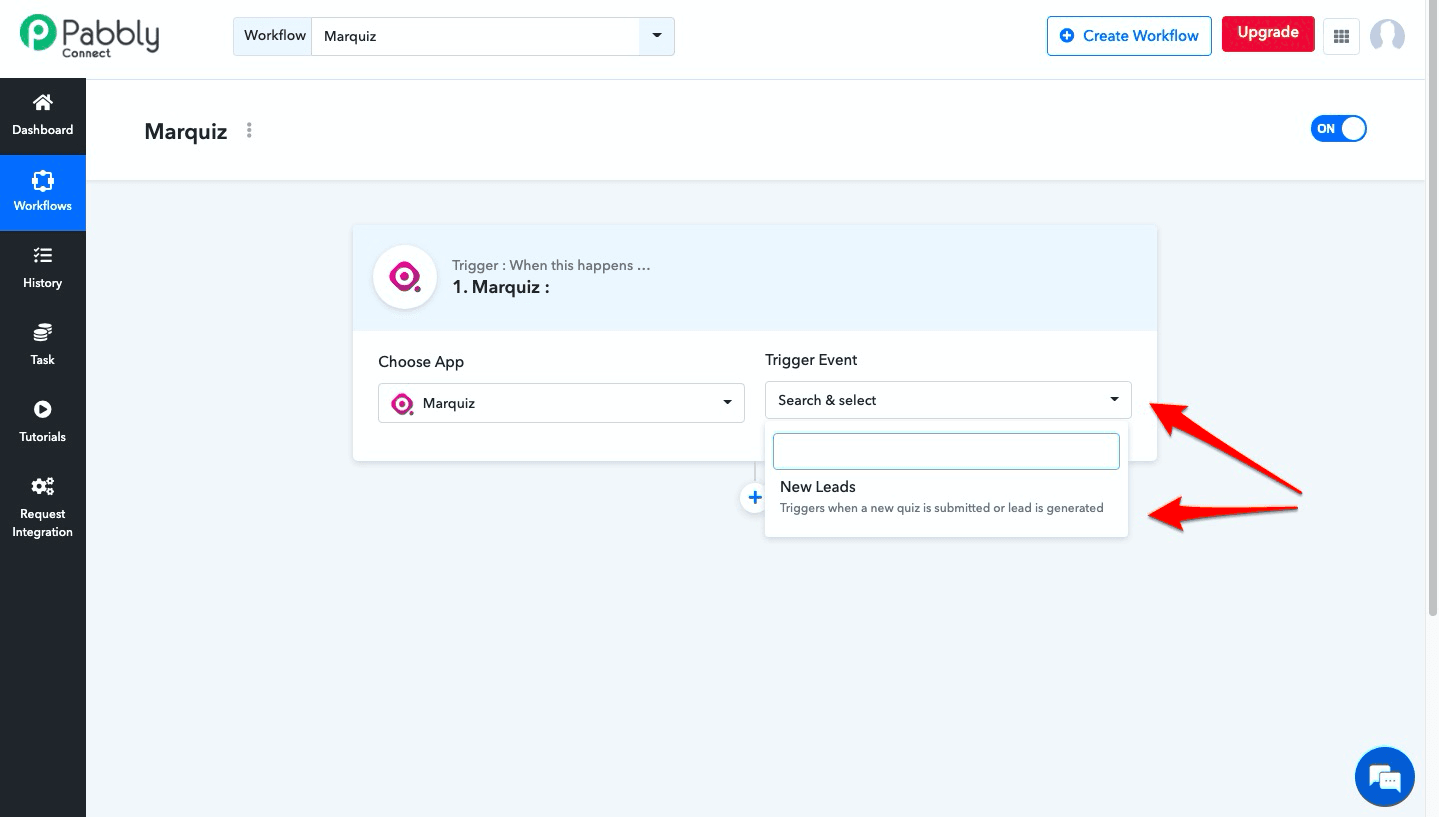Open the three-dot menu beside Marquiz title
This screenshot has height=817, width=1439.
click(249, 130)
